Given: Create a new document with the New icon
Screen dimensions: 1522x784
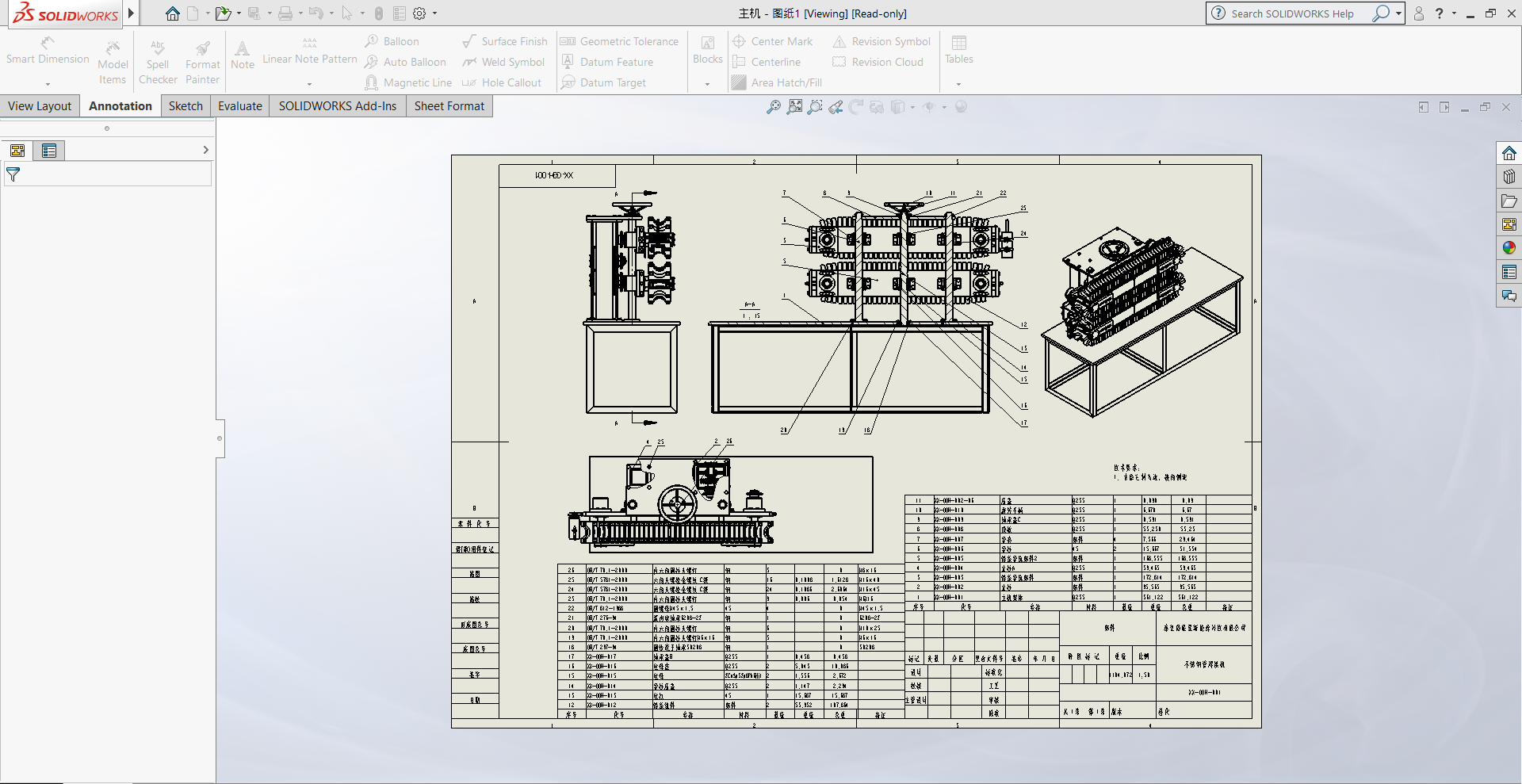Looking at the screenshot, I should coord(193,13).
